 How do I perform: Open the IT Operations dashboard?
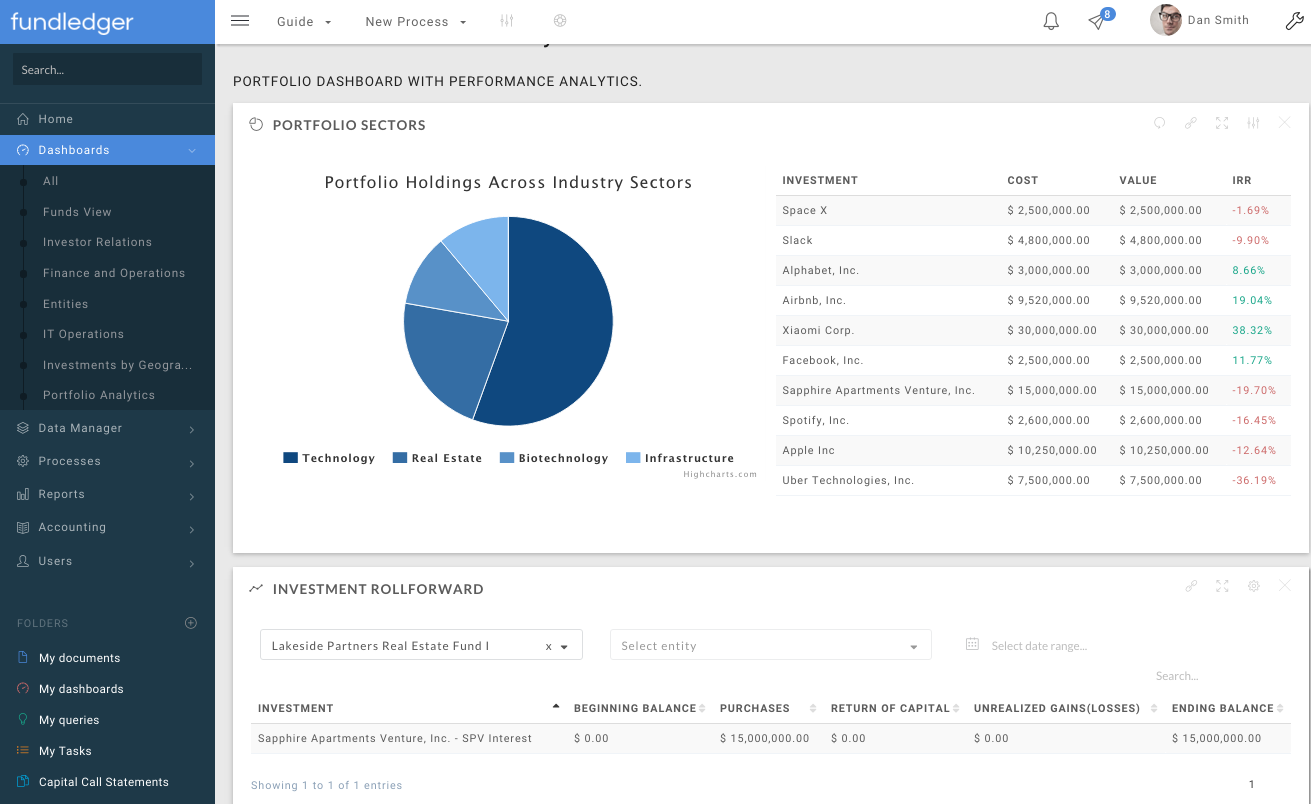(83, 334)
